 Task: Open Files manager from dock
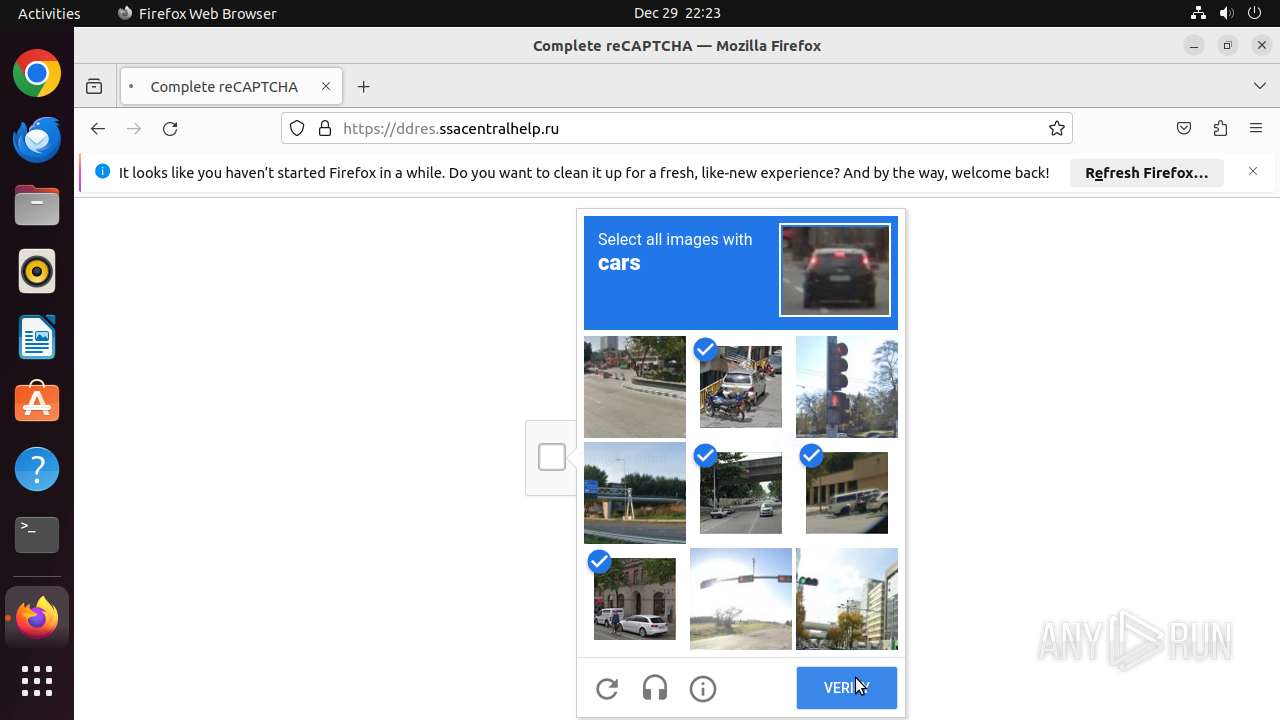coord(37,206)
